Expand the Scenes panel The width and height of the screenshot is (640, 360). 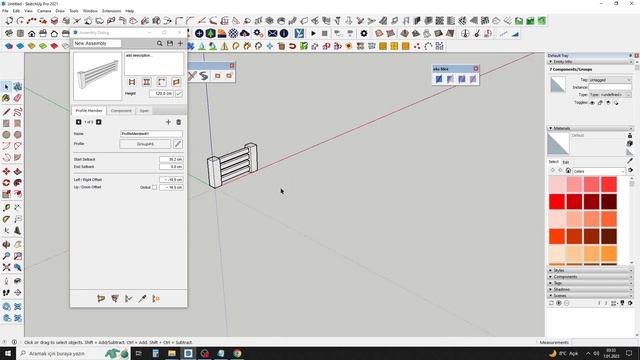point(590,296)
